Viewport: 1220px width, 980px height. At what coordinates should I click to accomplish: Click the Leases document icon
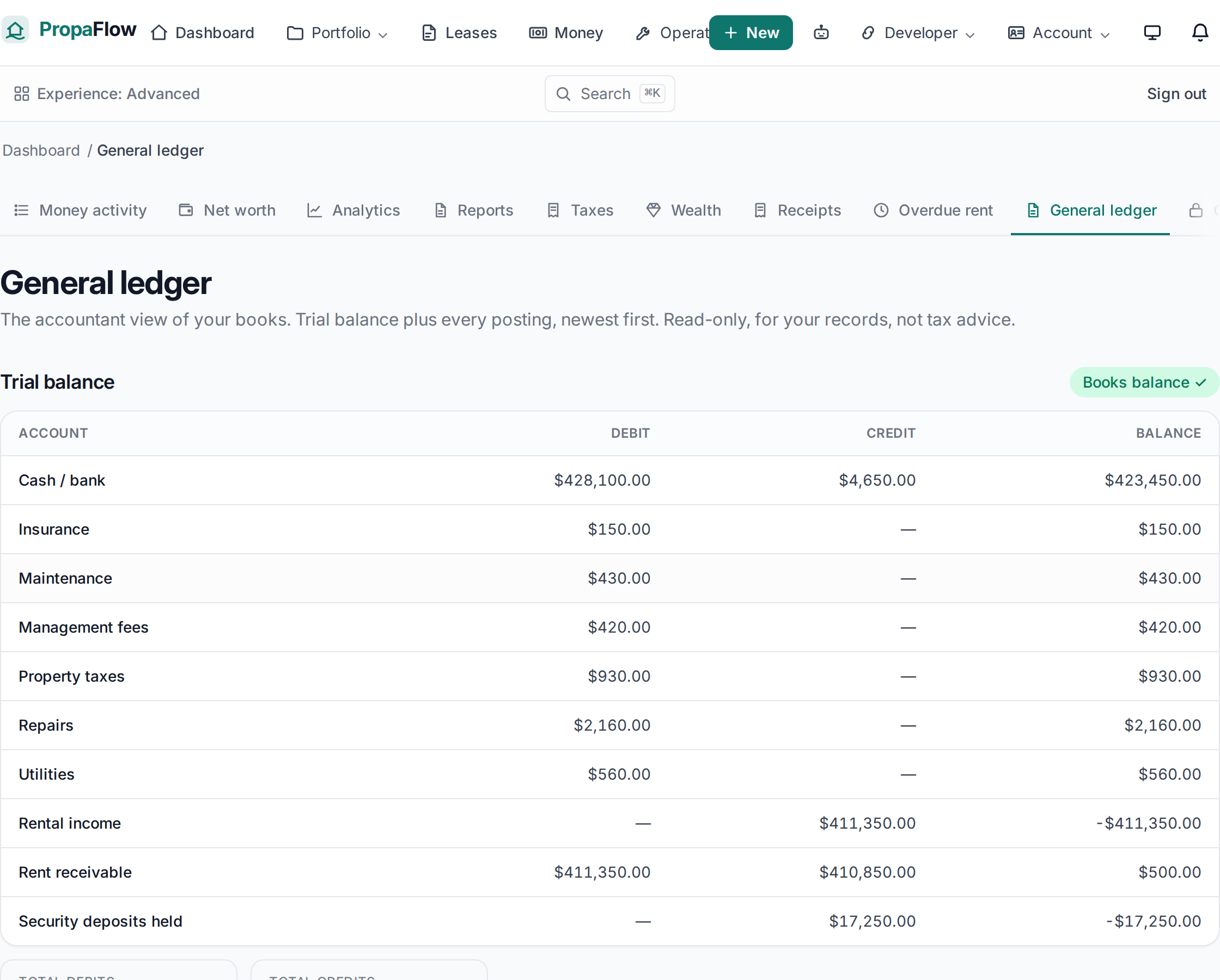pos(429,33)
